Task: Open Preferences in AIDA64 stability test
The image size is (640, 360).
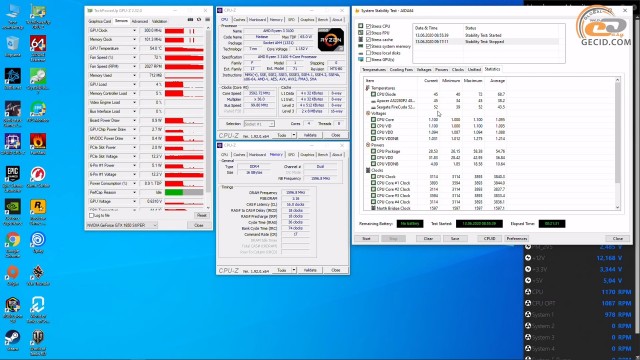Action: coord(517,238)
